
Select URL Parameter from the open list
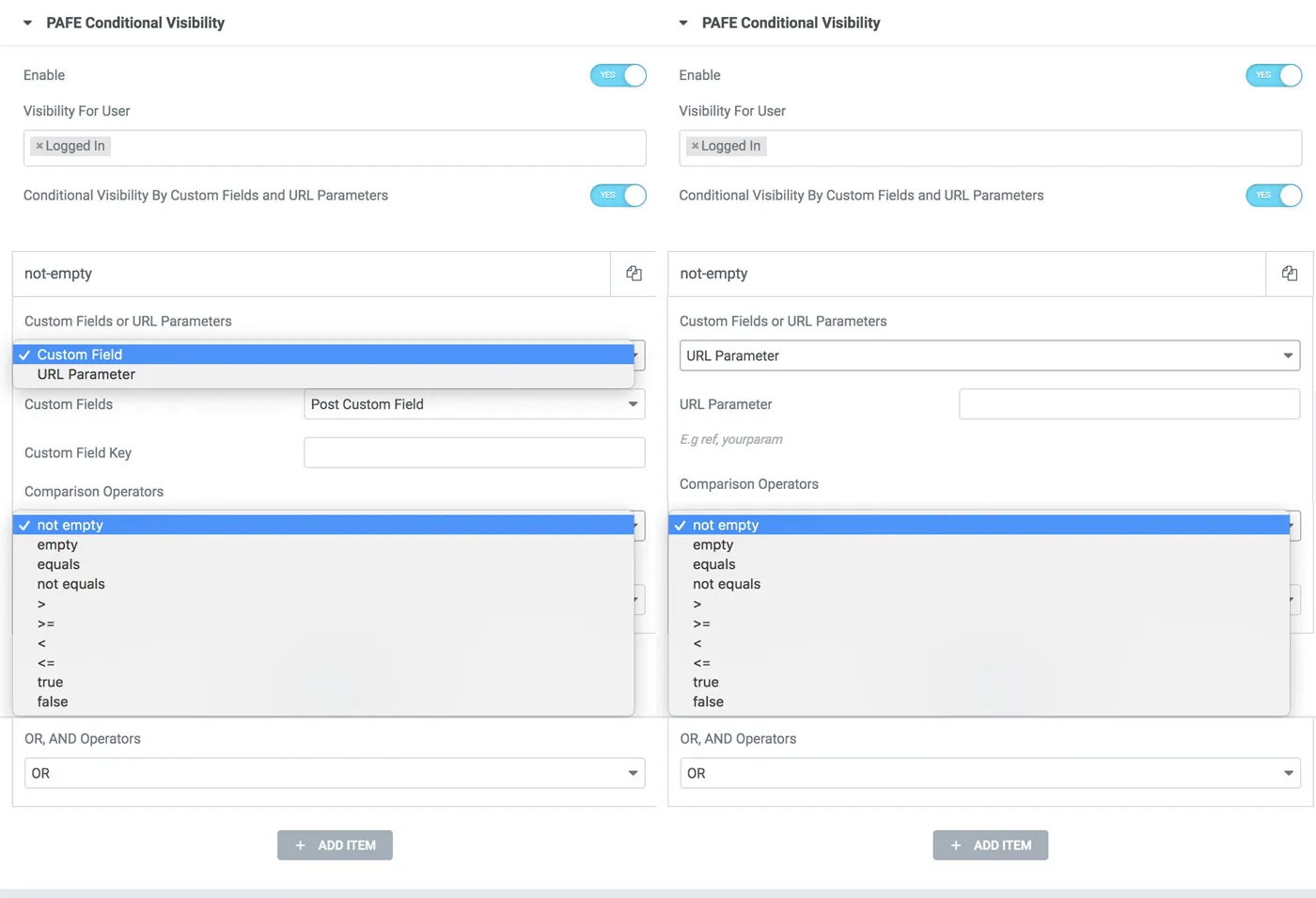click(86, 374)
